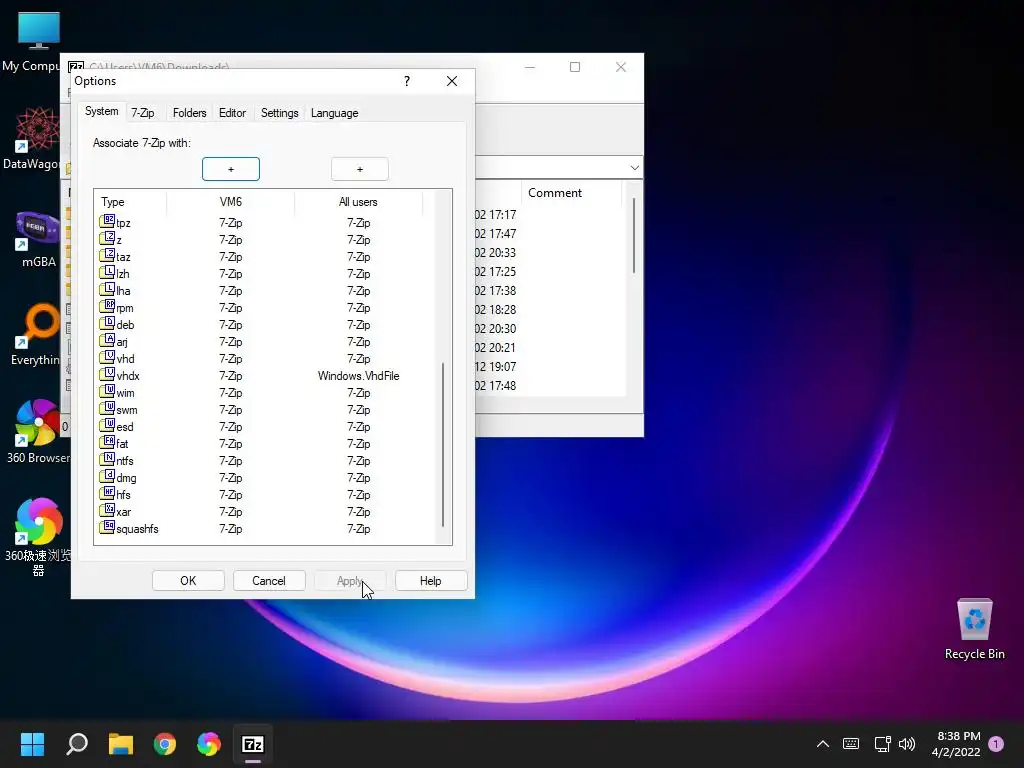The height and width of the screenshot is (768, 1024).
Task: Select the dmg file type icon
Action: 107,476
